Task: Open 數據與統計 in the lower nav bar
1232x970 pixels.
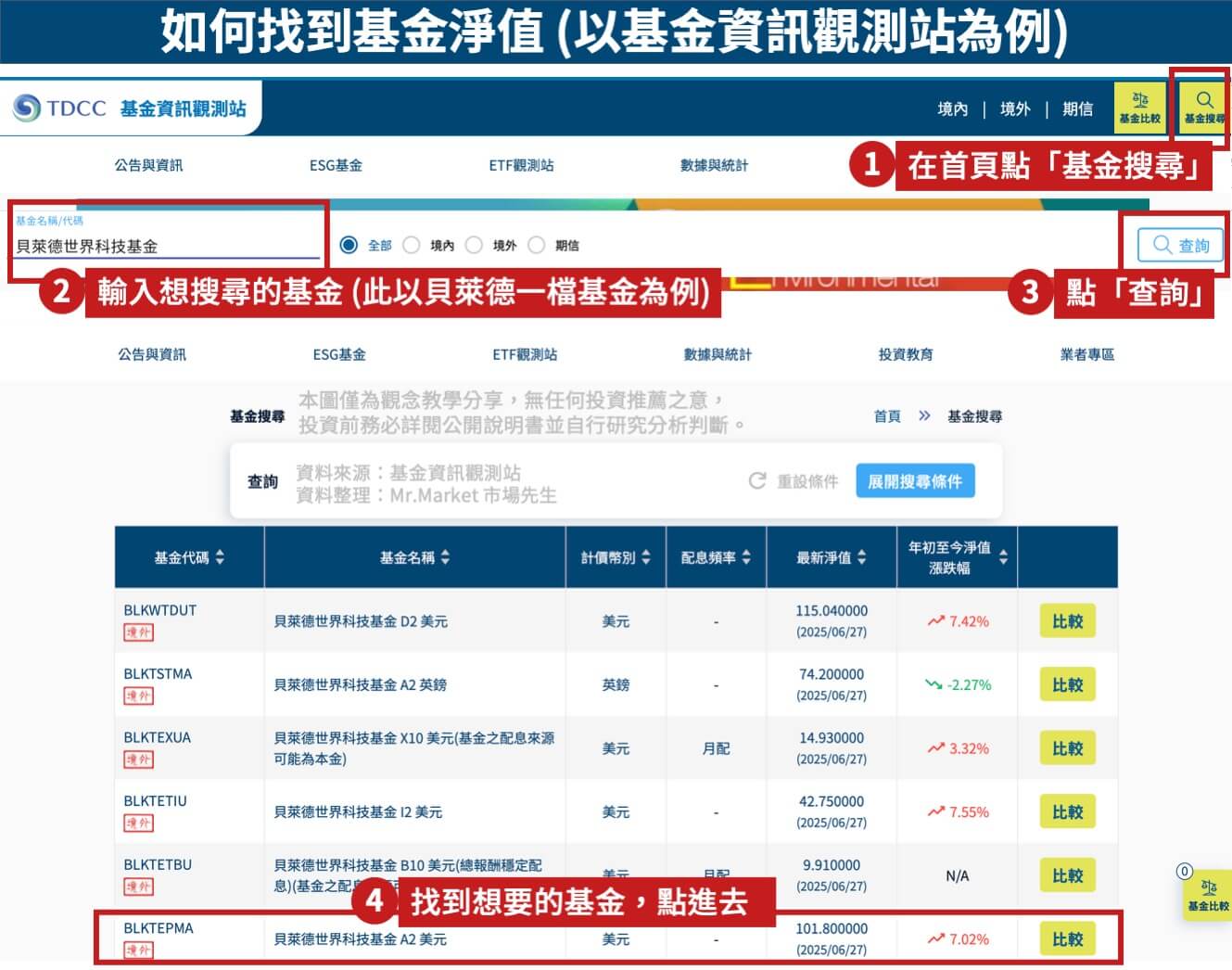Action: point(718,354)
